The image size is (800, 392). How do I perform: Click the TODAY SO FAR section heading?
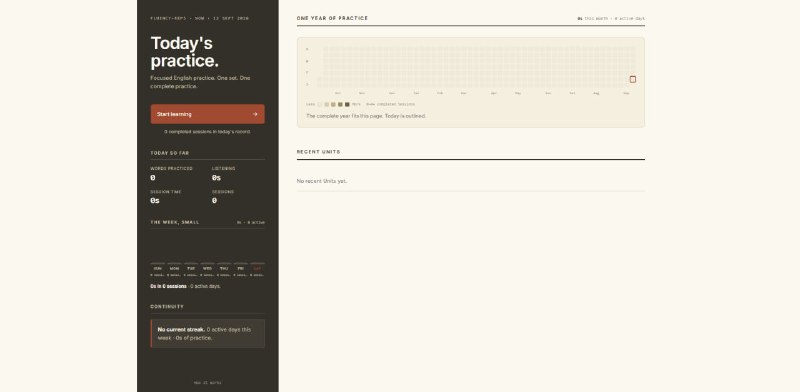[x=169, y=153]
